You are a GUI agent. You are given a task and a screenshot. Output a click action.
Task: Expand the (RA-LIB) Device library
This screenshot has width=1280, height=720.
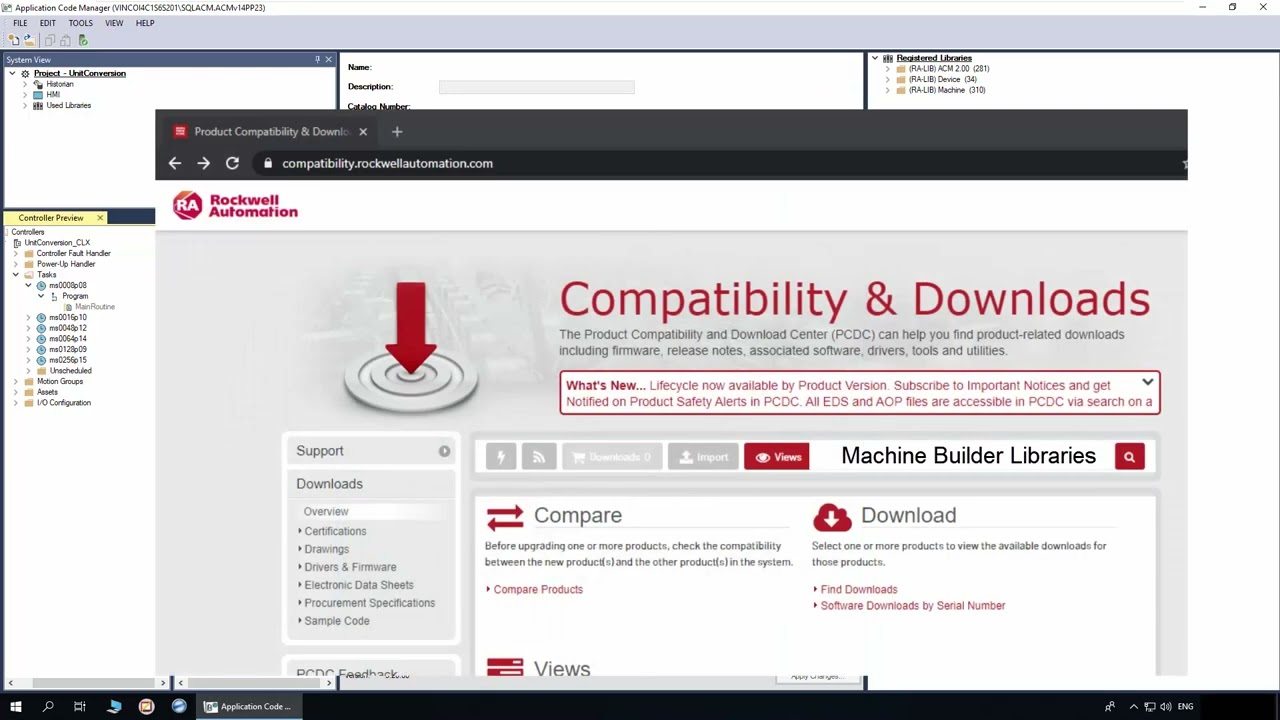click(888, 79)
